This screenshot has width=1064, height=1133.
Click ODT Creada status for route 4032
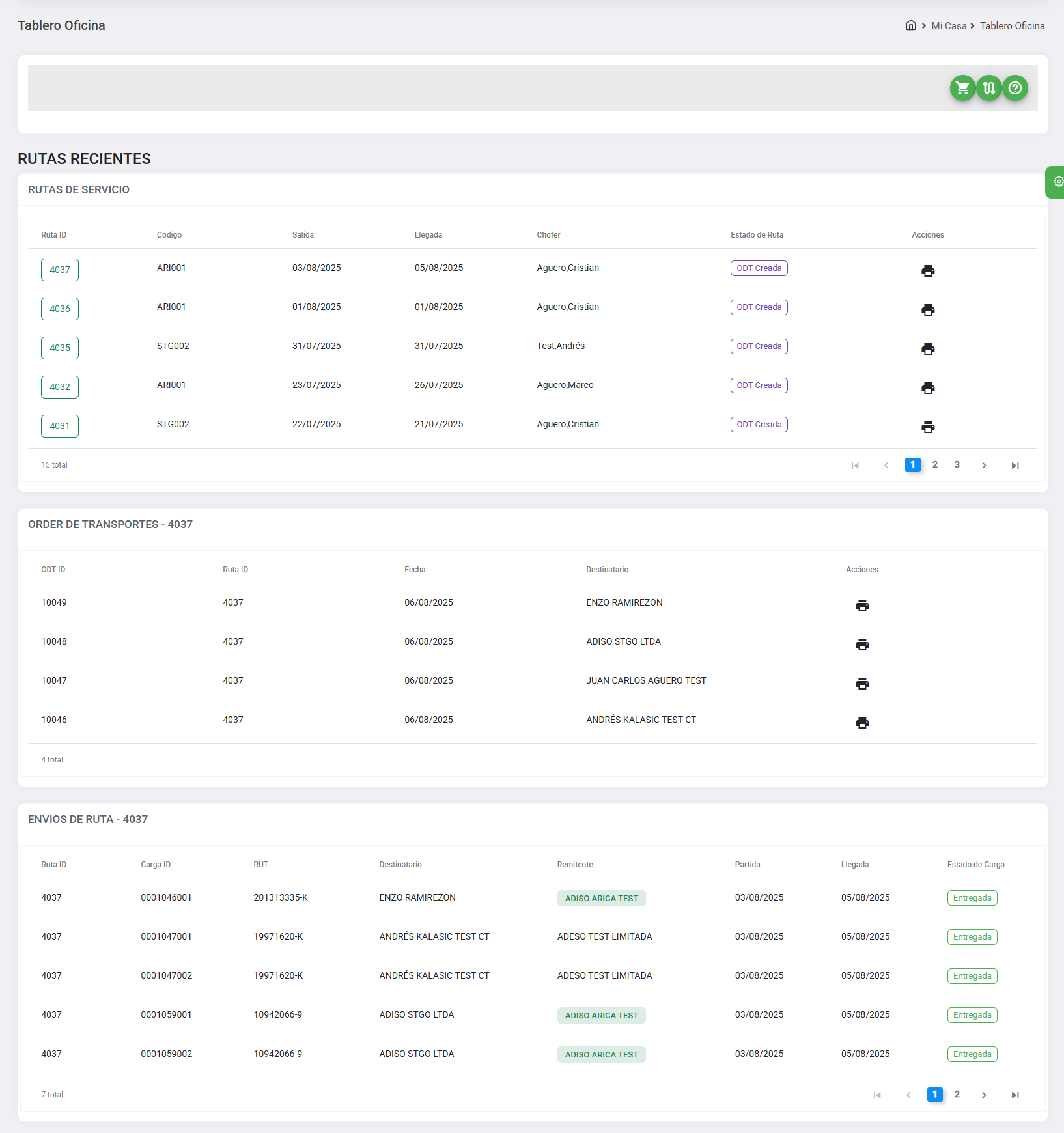[759, 385]
